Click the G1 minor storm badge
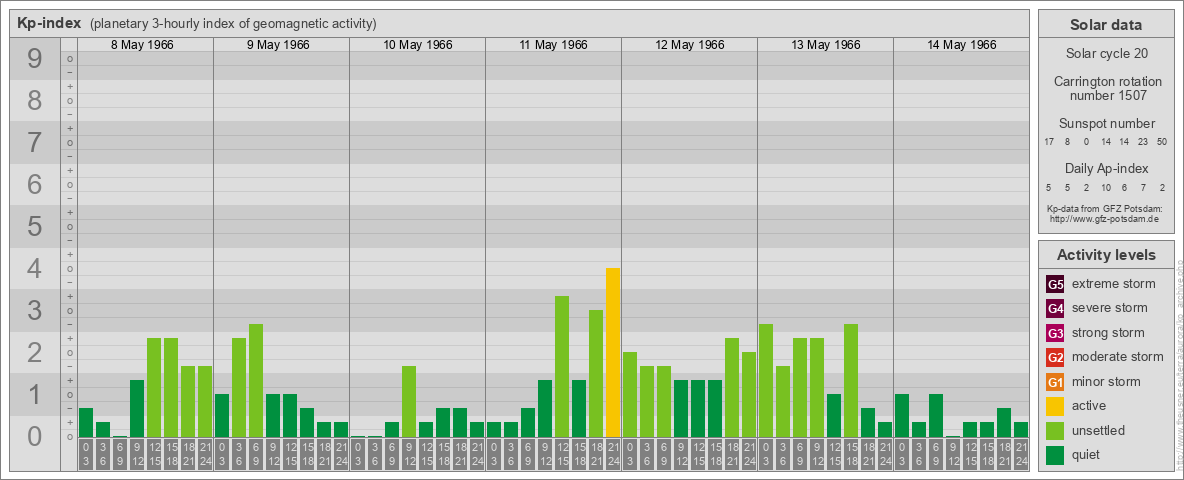Screen dimensions: 1184x480 pos(1056,382)
